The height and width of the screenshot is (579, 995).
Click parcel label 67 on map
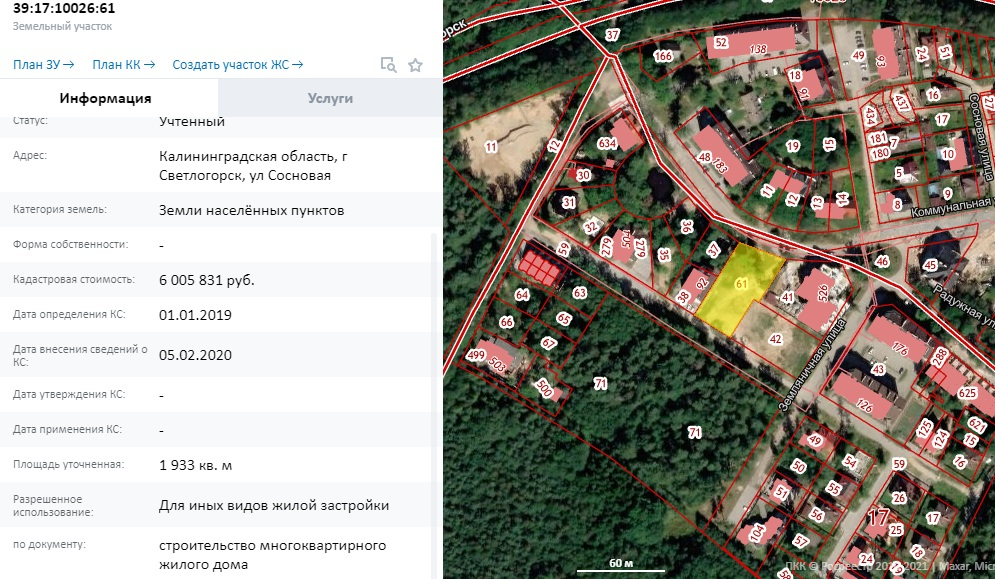click(x=548, y=343)
